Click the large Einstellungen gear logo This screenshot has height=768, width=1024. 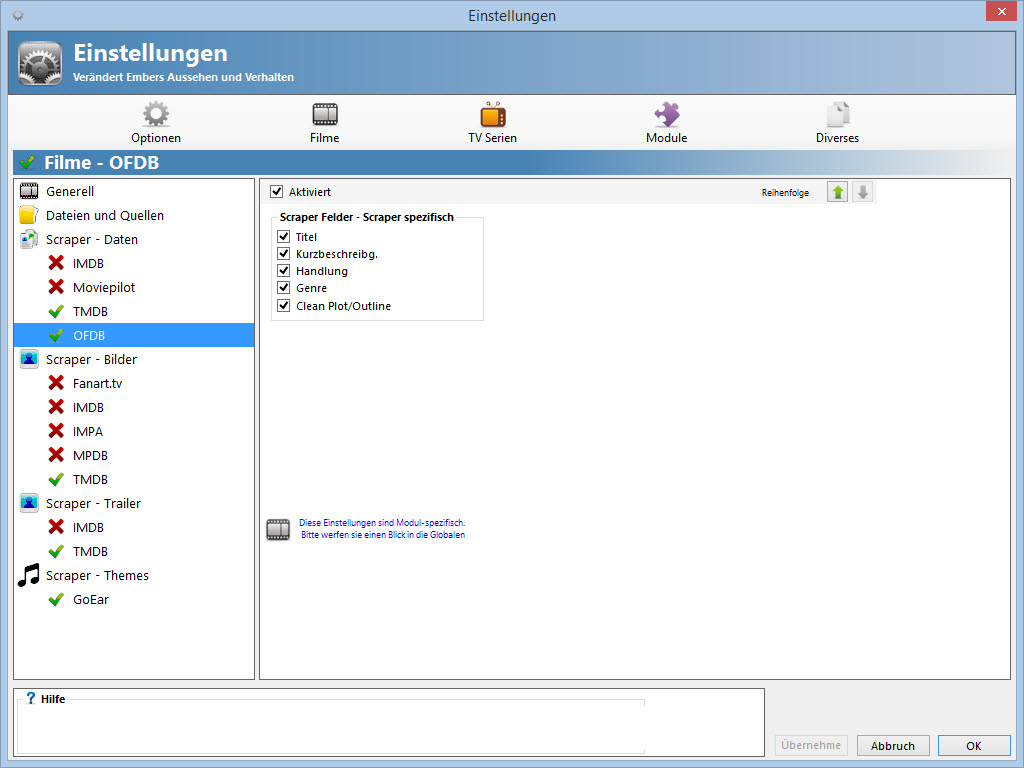coord(40,63)
